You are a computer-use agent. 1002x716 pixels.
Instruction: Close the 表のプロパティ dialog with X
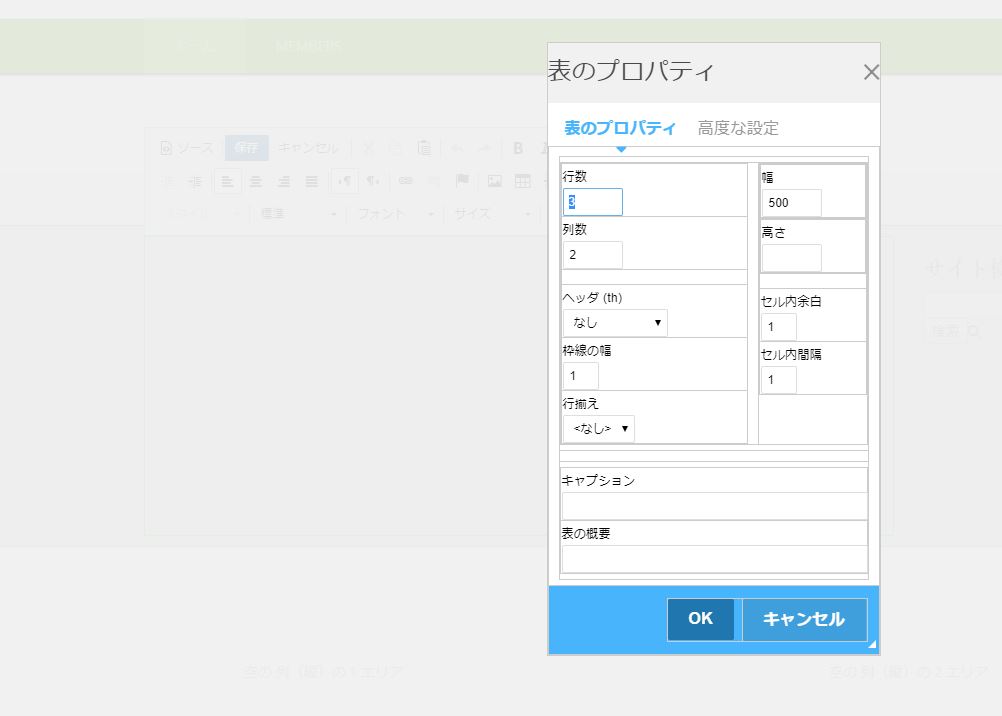click(871, 72)
